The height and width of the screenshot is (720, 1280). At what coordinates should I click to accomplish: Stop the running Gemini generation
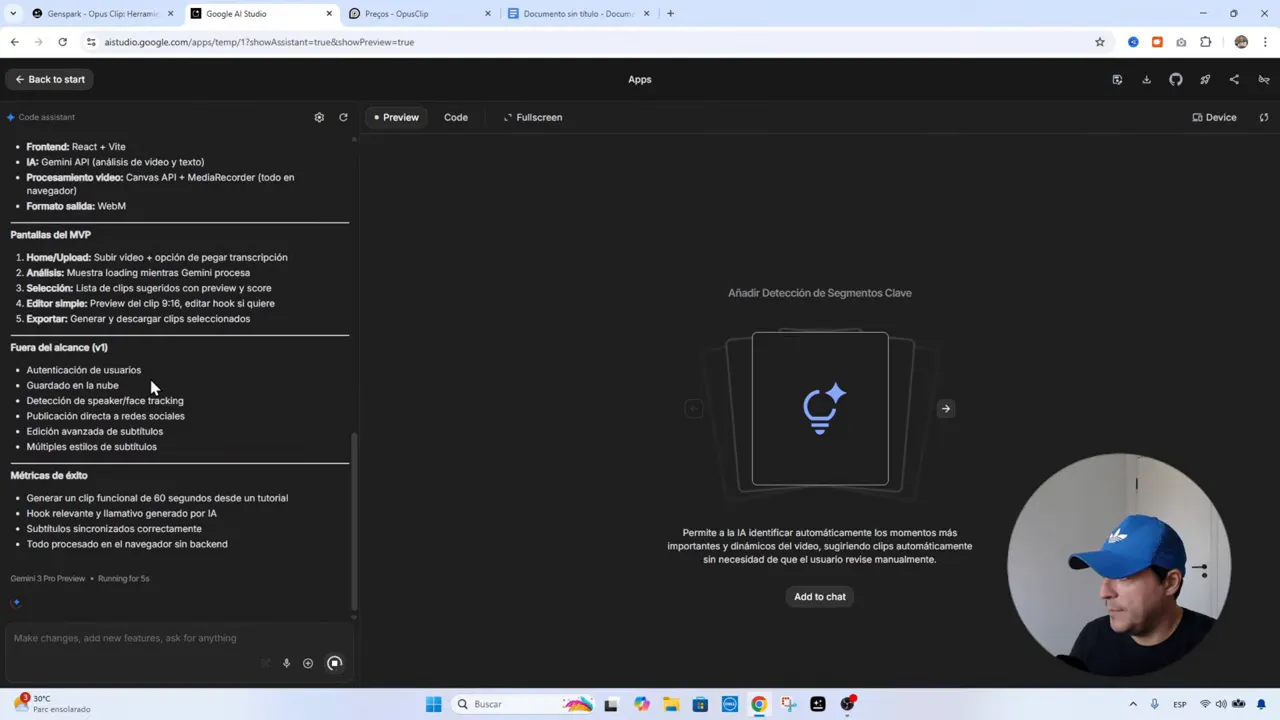click(335, 662)
